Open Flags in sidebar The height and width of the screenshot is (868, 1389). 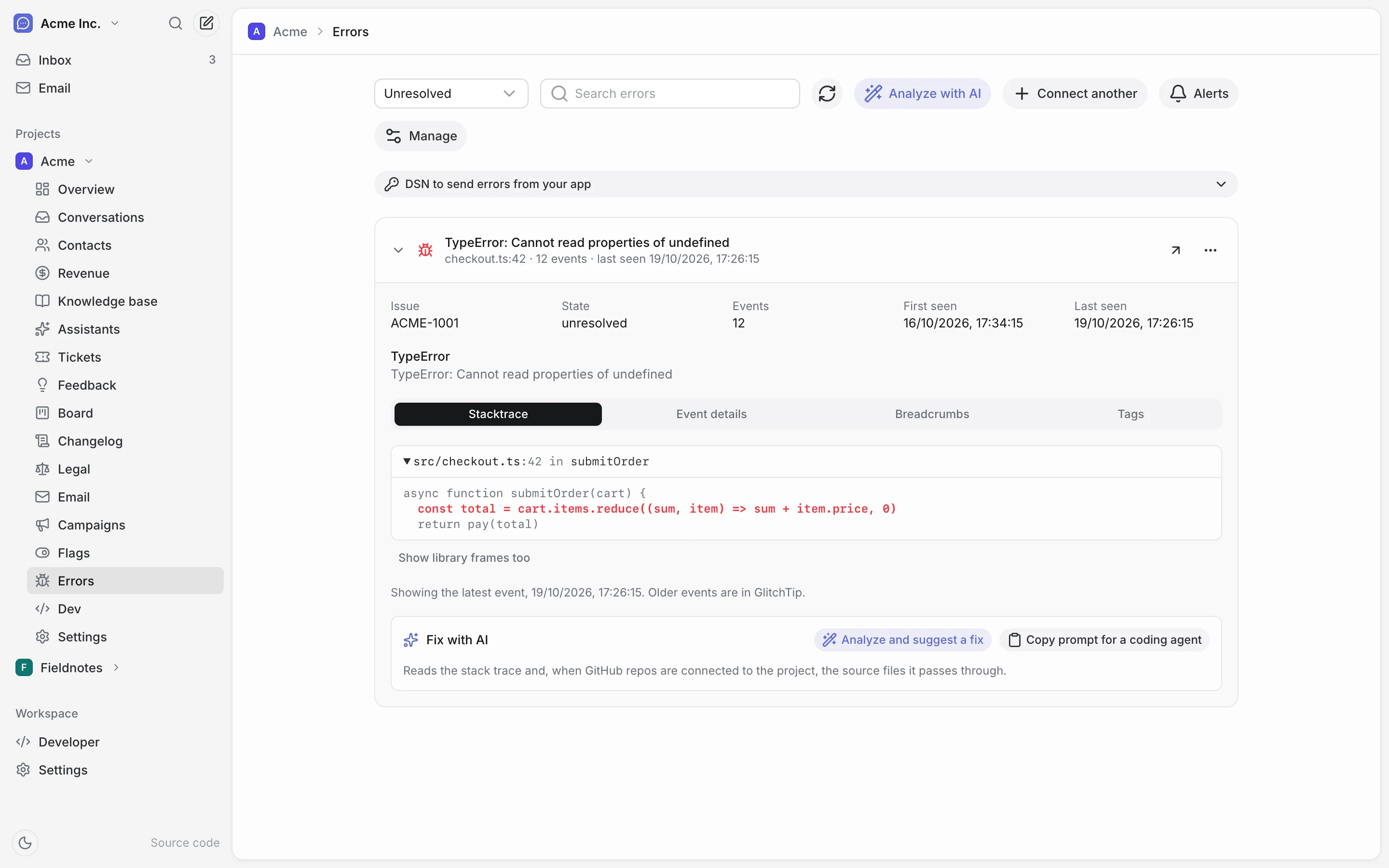tap(125, 553)
